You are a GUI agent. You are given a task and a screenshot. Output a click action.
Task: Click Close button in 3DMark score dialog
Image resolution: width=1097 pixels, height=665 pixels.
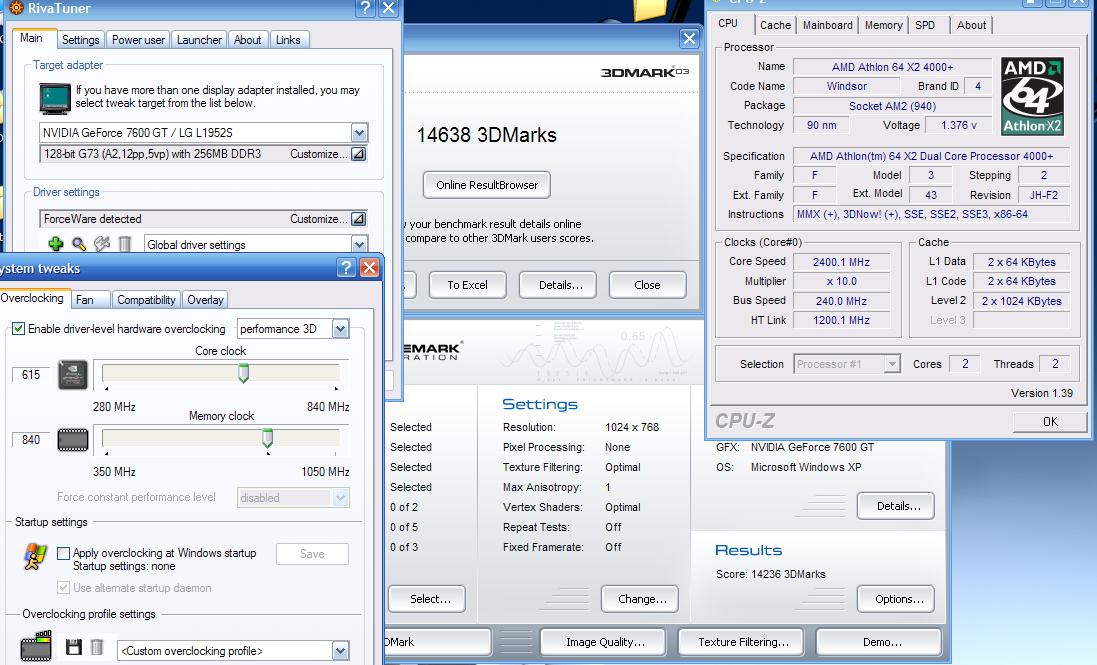click(x=647, y=285)
